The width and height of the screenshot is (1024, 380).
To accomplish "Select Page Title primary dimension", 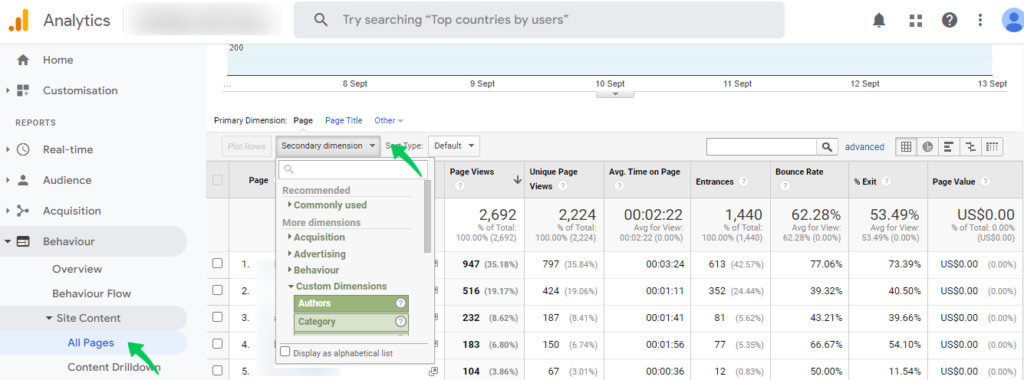I will click(x=344, y=121).
